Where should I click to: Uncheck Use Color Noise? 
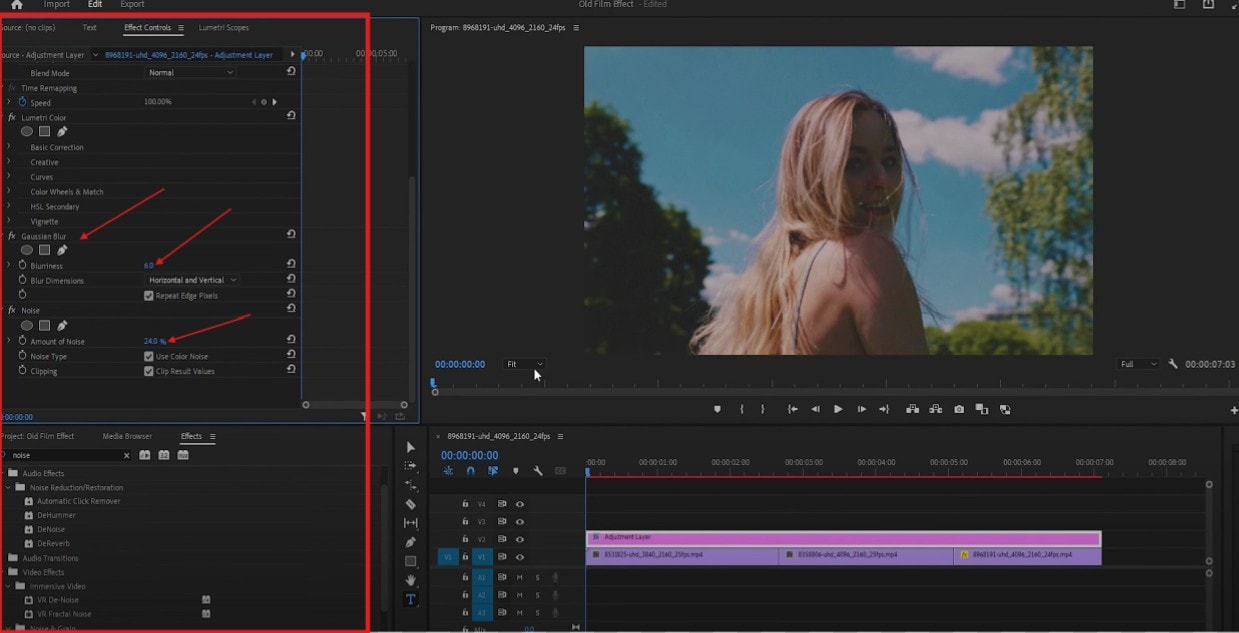(148, 355)
